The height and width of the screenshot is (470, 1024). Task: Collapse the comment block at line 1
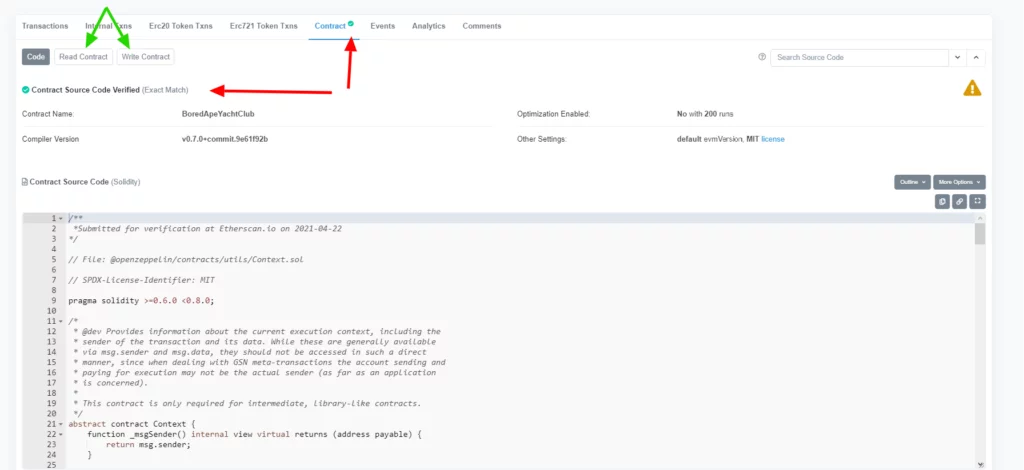pyautogui.click(x=61, y=218)
